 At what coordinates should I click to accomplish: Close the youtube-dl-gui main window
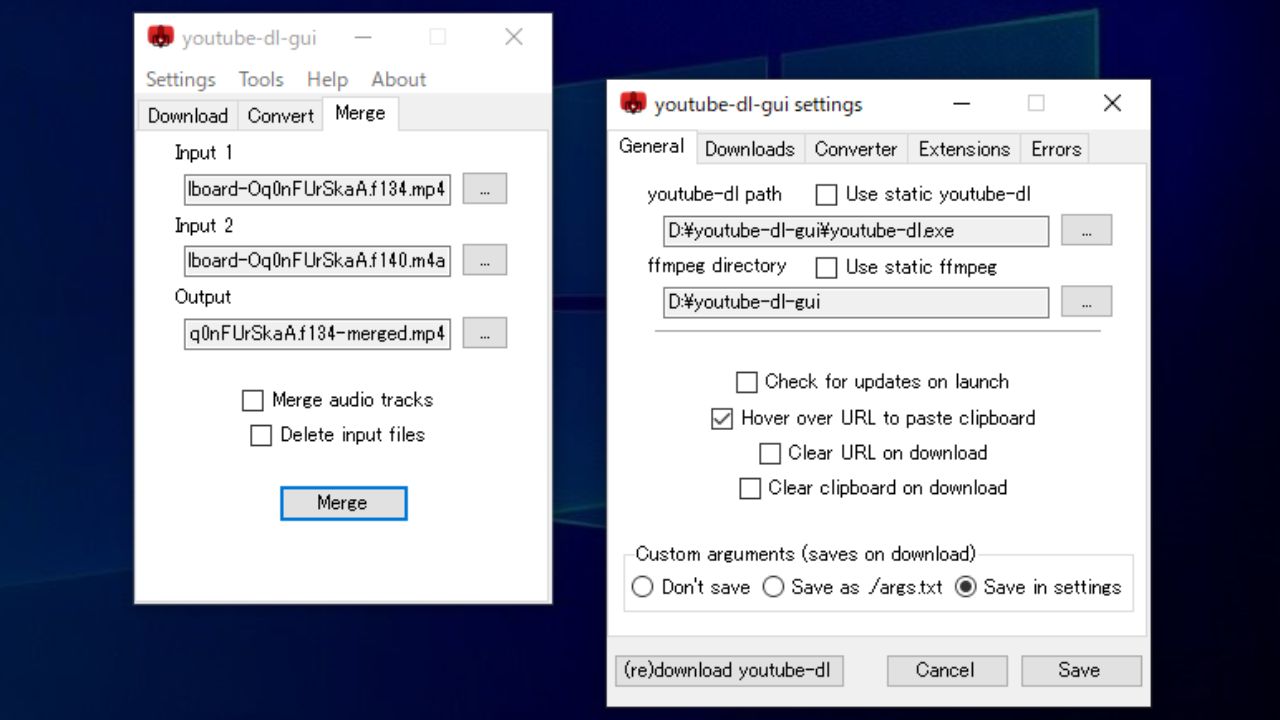[514, 38]
